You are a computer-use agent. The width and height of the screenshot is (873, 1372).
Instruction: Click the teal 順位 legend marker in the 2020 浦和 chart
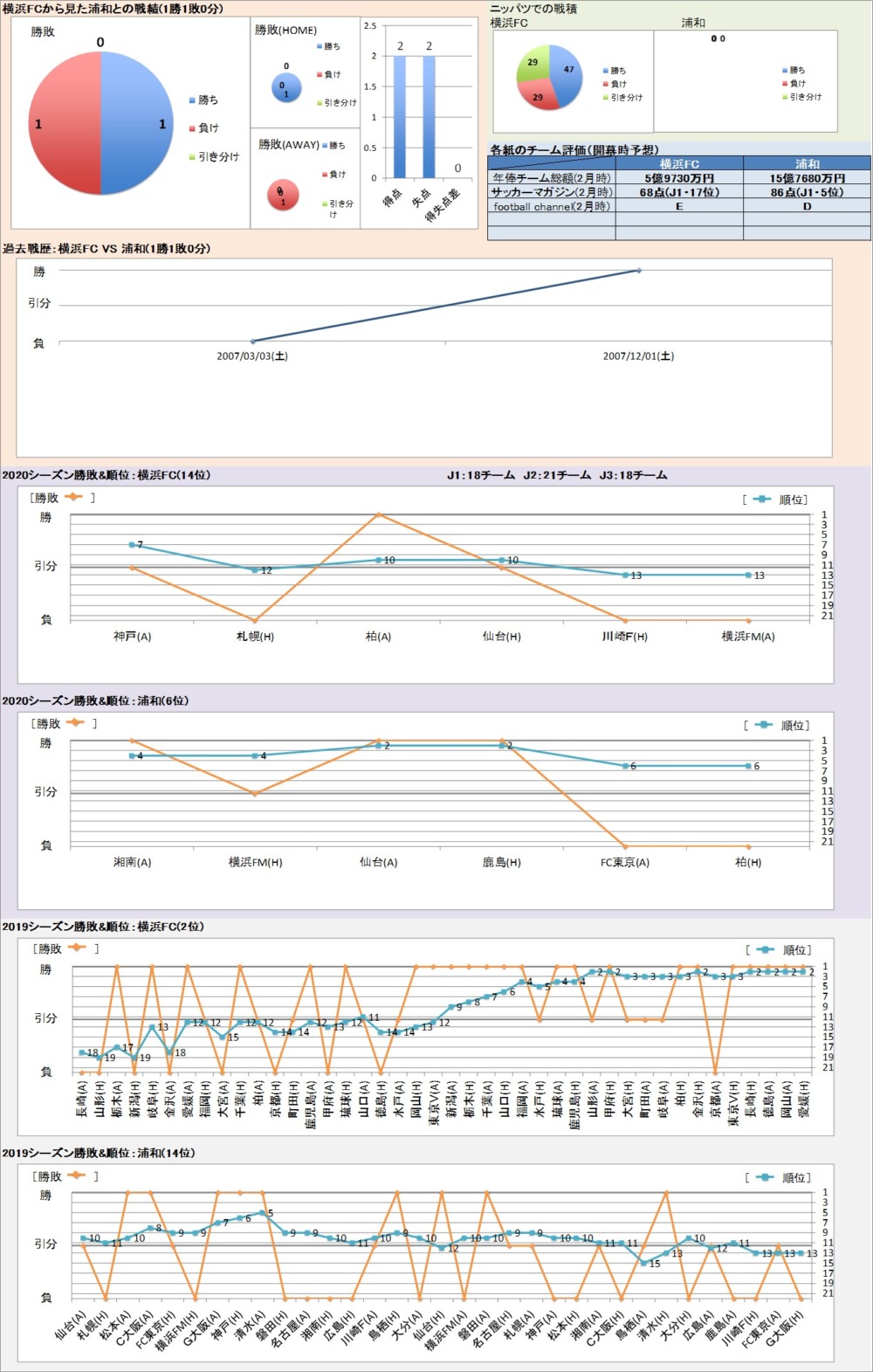click(x=763, y=725)
